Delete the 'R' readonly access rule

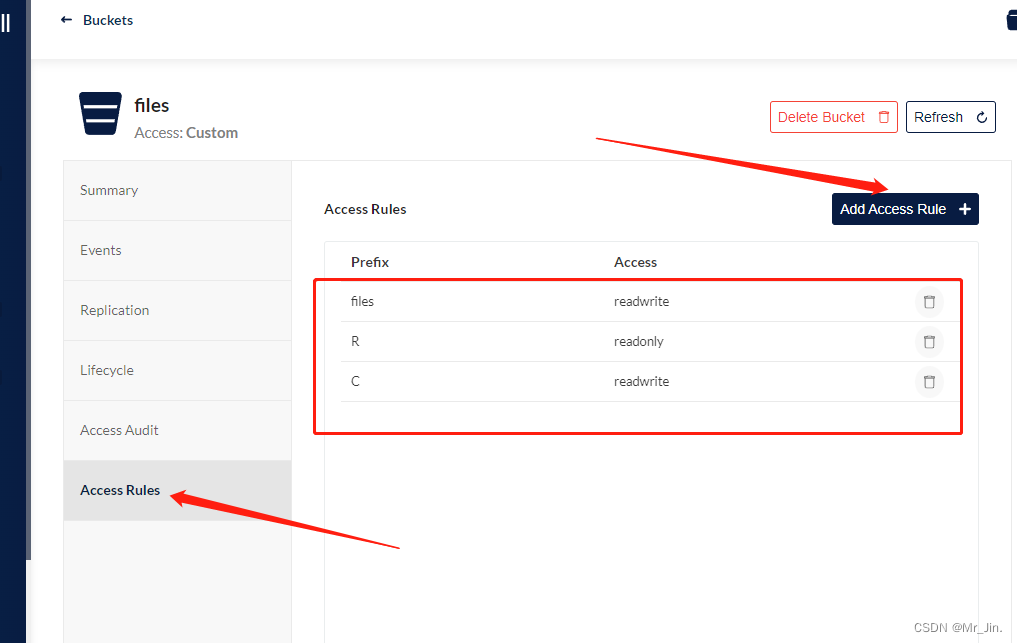tap(929, 342)
